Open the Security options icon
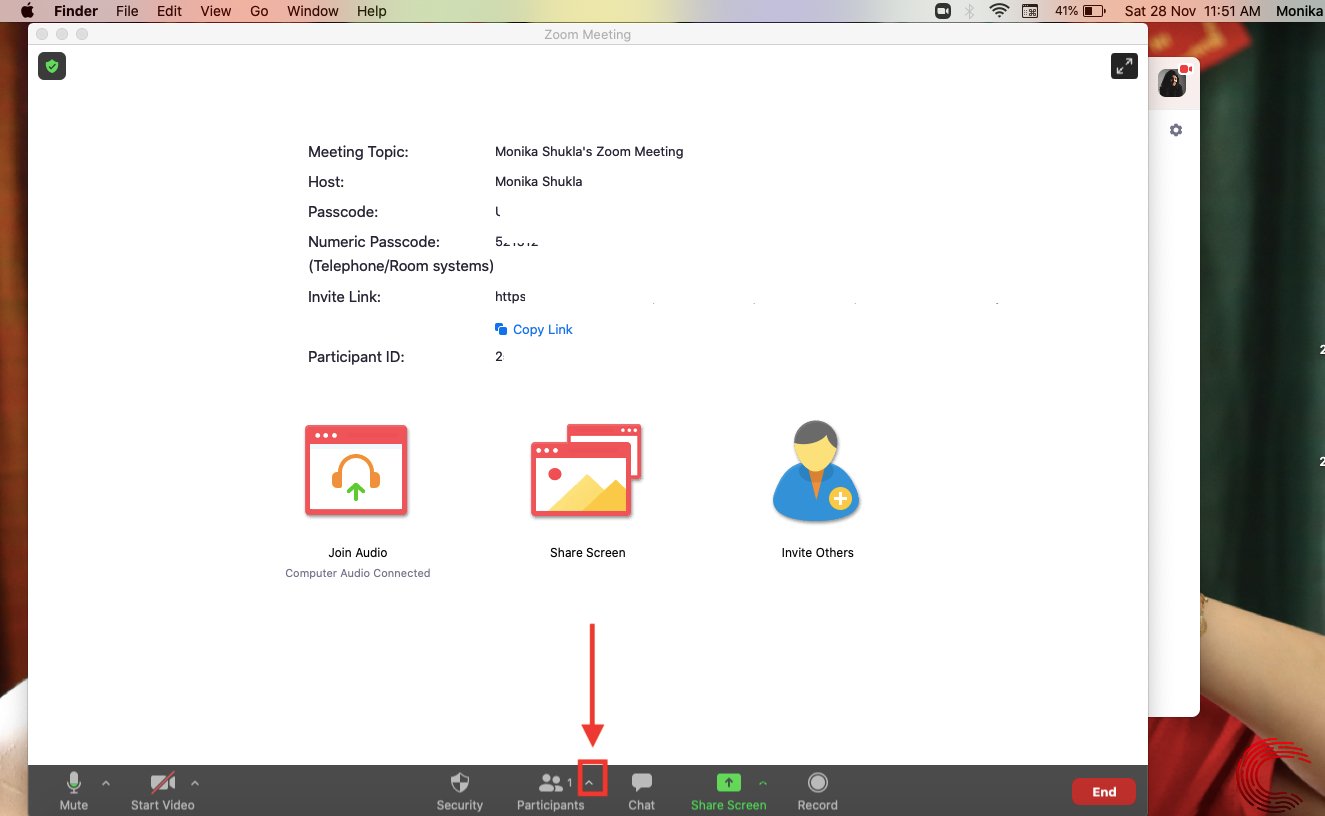The height and width of the screenshot is (816, 1325). pyautogui.click(x=459, y=790)
